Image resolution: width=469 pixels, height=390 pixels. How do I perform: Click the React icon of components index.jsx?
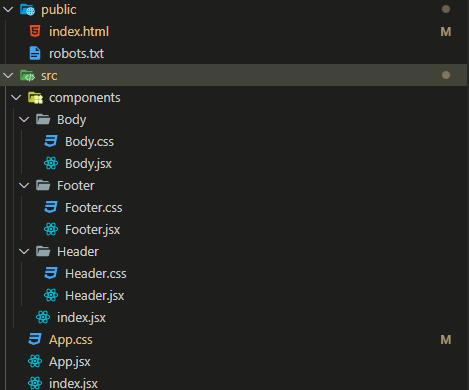pos(43,317)
